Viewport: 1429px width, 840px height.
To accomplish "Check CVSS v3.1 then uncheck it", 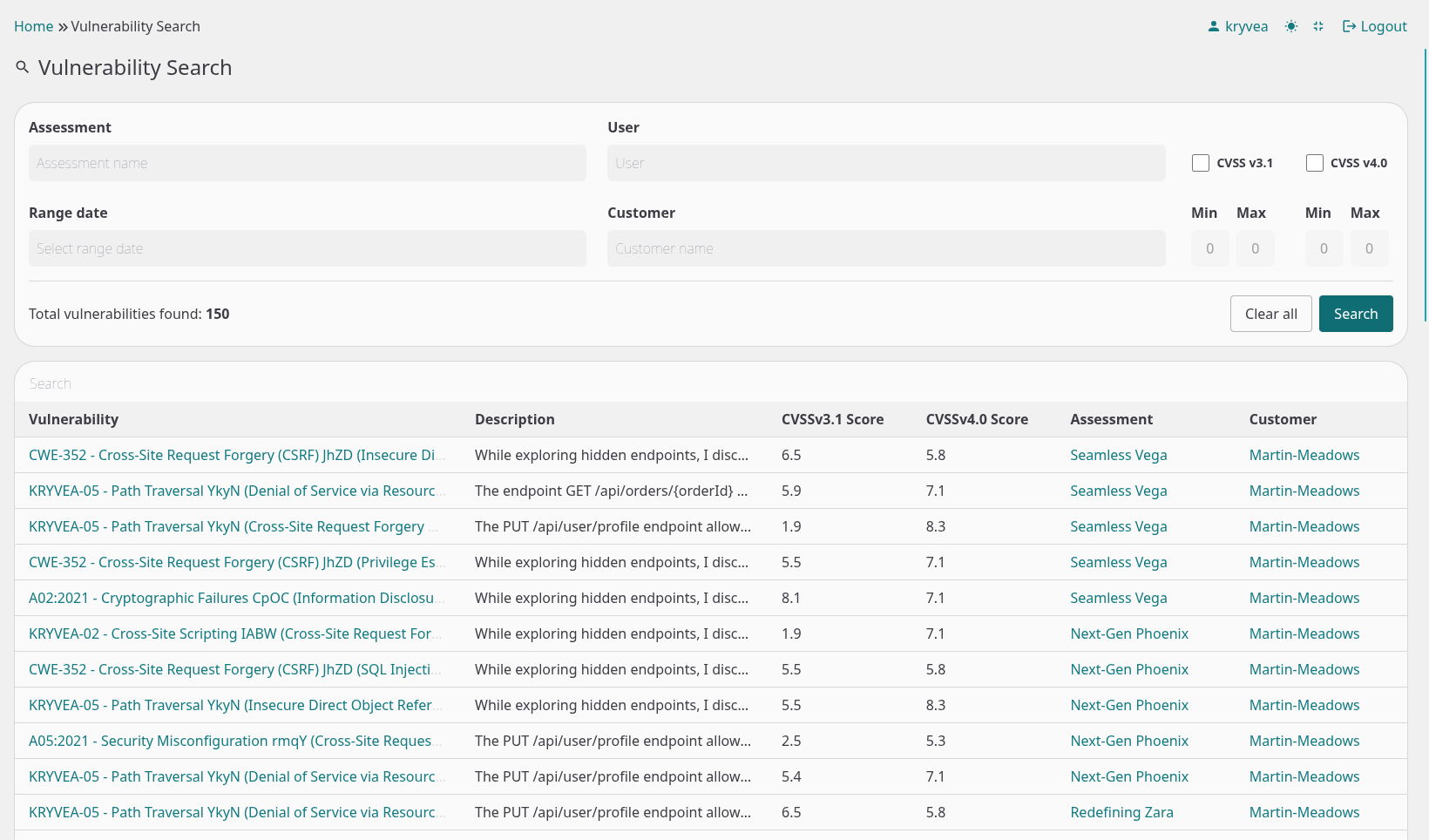I will 1201,163.
